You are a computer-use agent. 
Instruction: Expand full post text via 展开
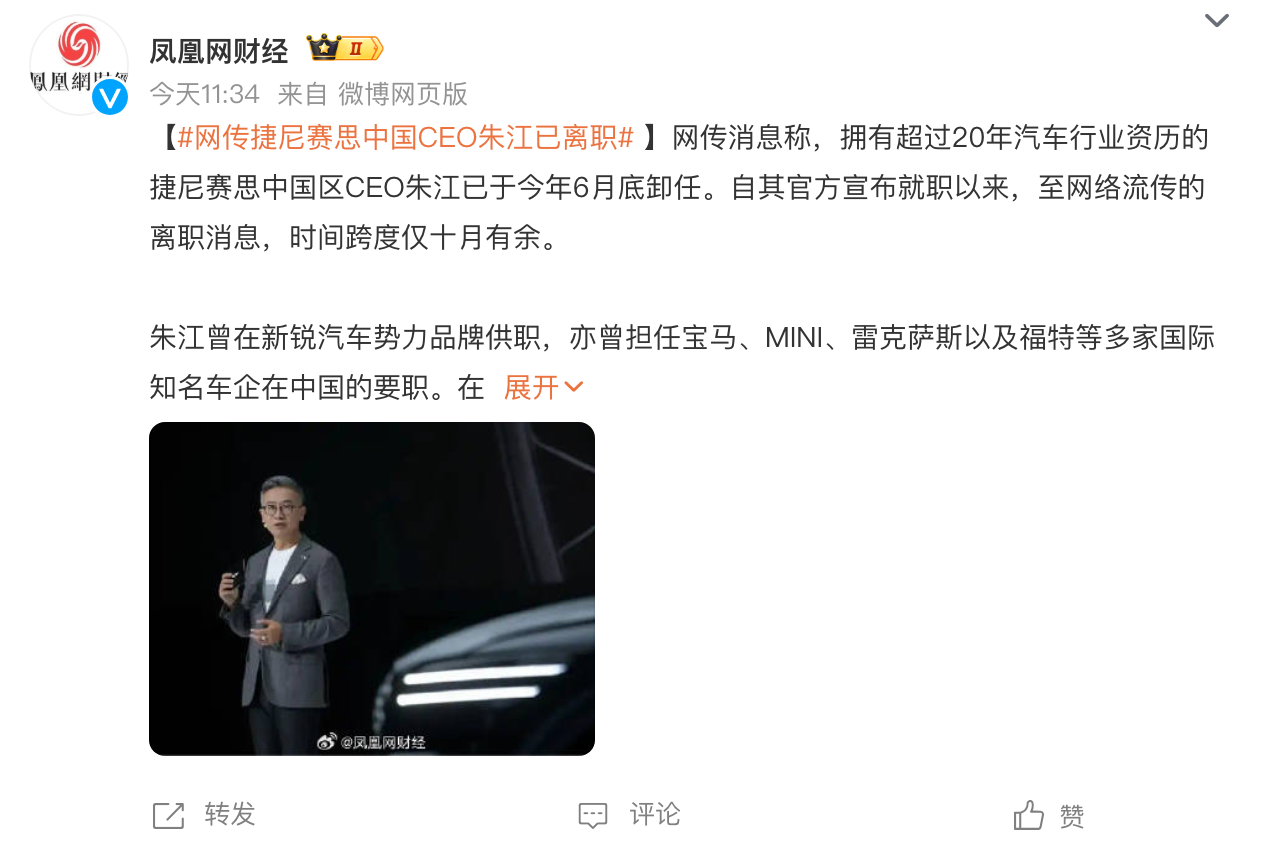[531, 387]
